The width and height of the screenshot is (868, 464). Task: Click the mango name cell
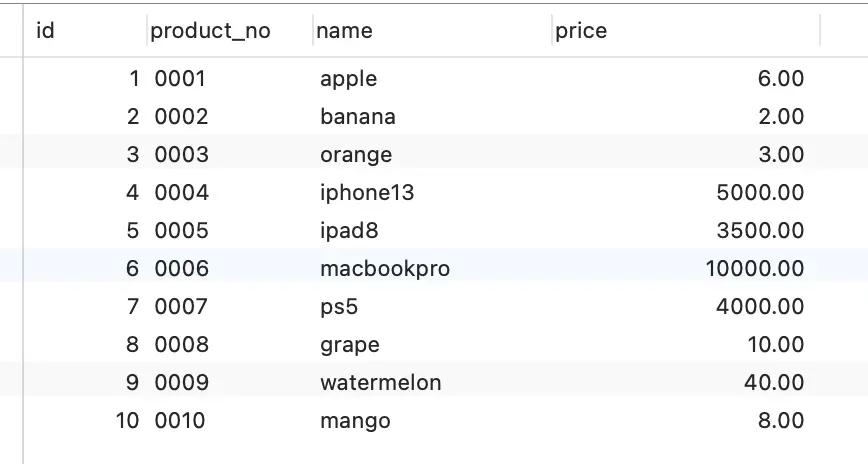click(x=354, y=421)
